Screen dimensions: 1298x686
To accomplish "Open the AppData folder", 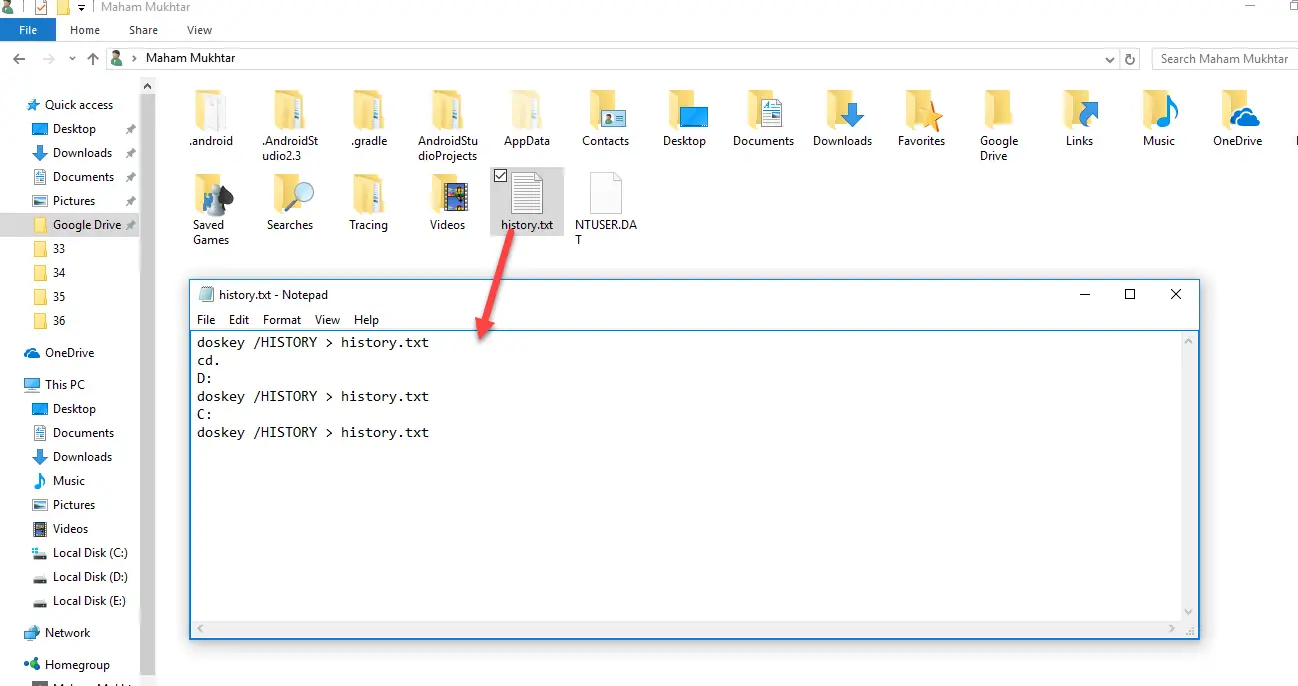I will click(x=526, y=115).
